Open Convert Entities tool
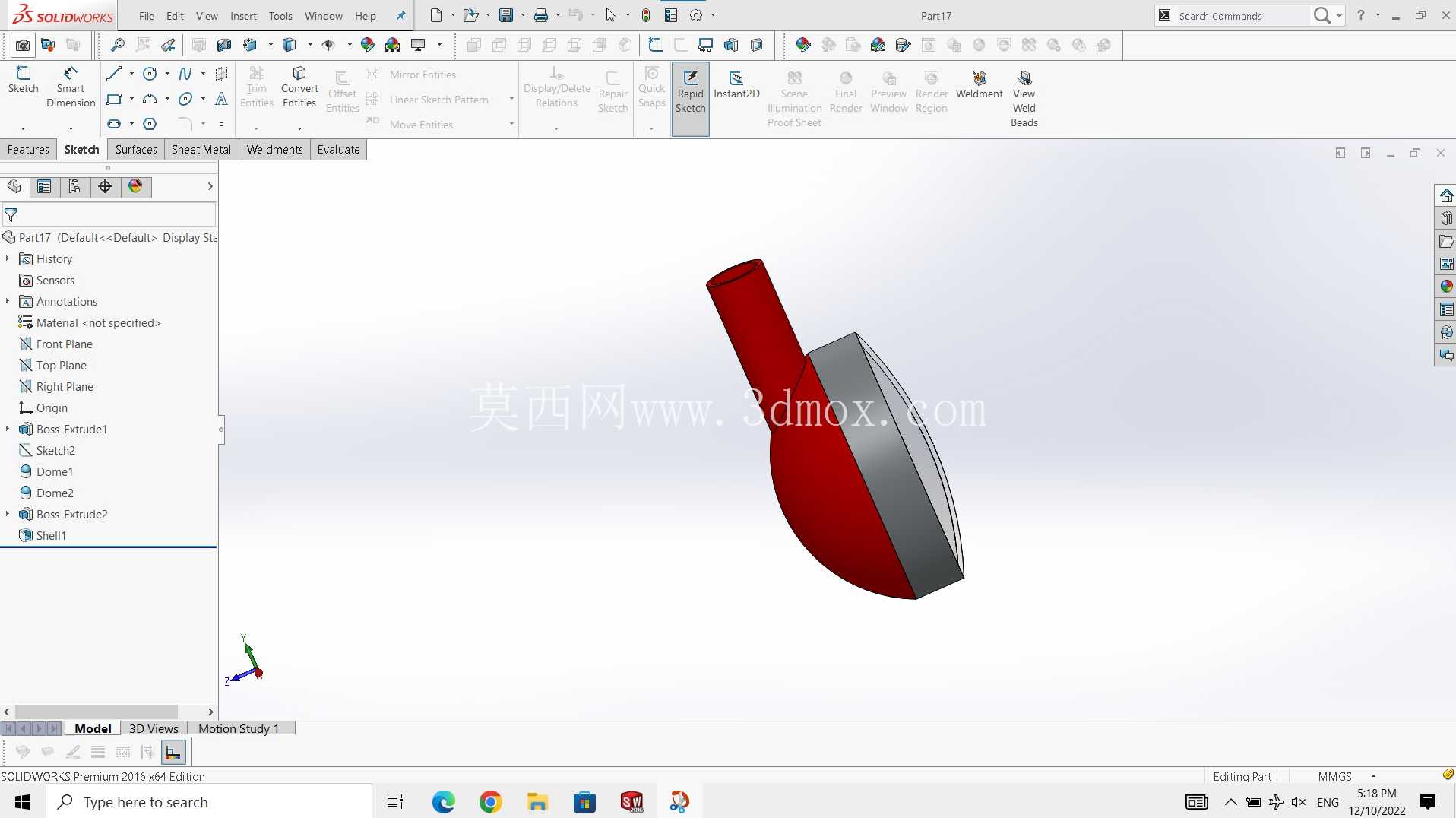This screenshot has width=1456, height=818. tap(299, 87)
